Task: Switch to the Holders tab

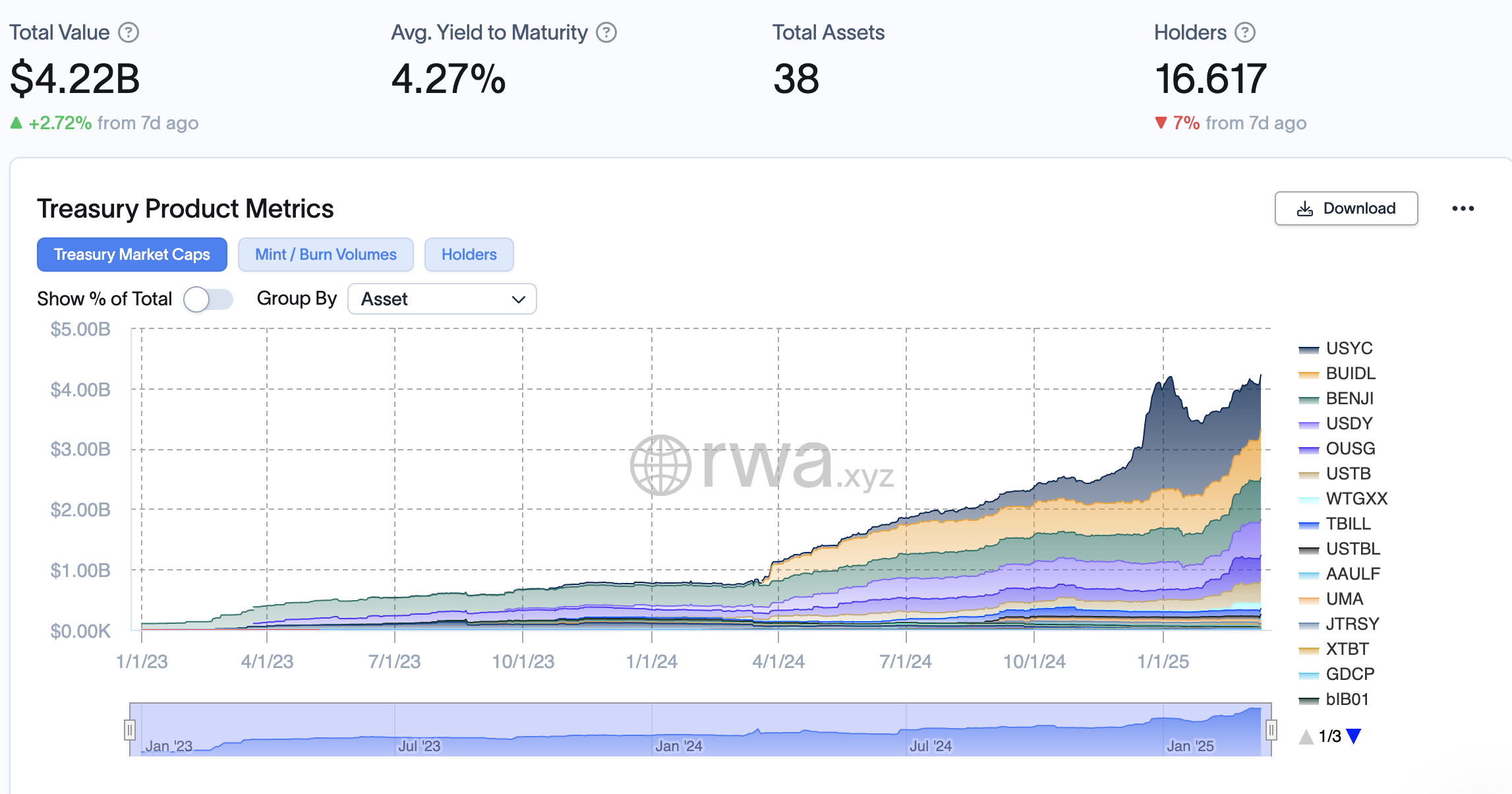Action: 469,255
